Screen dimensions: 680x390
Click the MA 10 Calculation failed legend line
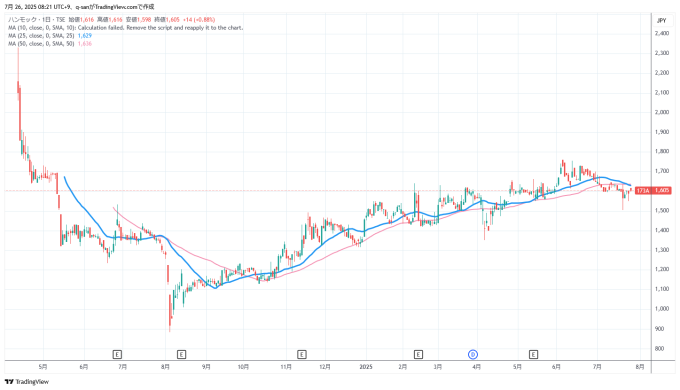click(x=125, y=28)
